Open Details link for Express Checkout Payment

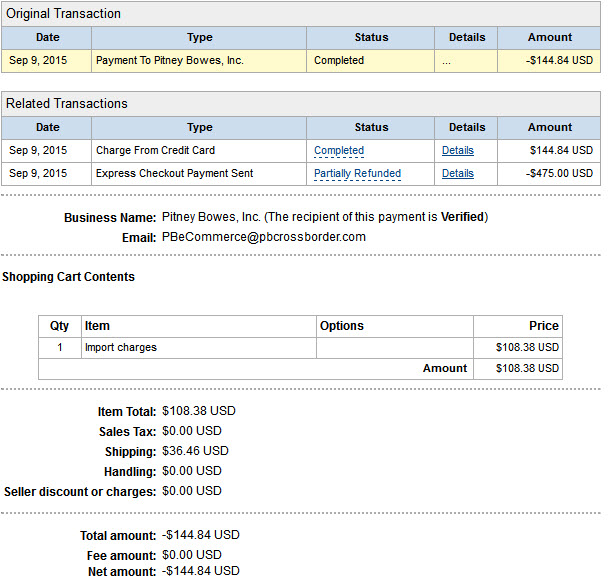457,173
